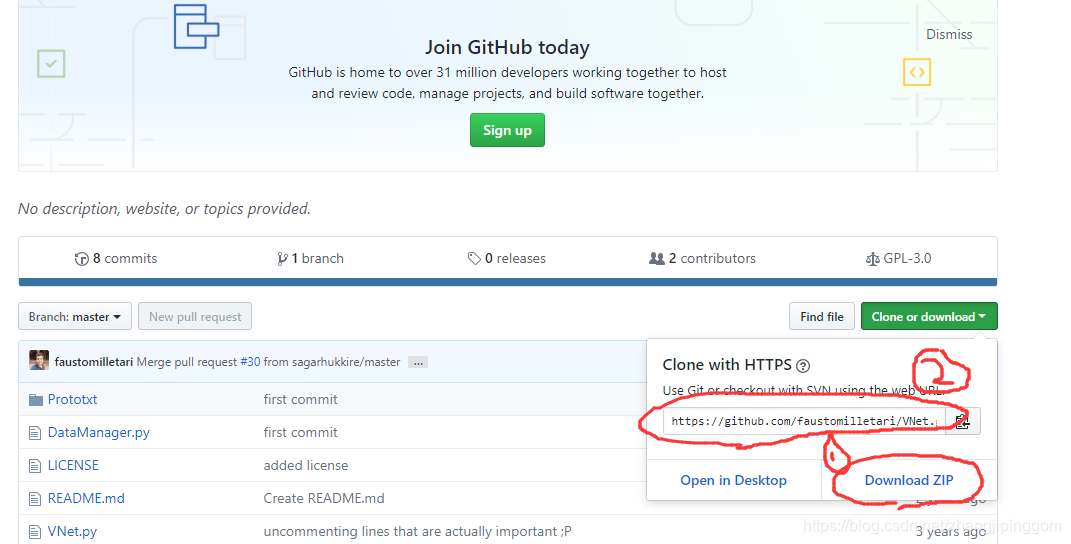The width and height of the screenshot is (1071, 544).
Task: Click the releases tag icon
Action: (474, 258)
